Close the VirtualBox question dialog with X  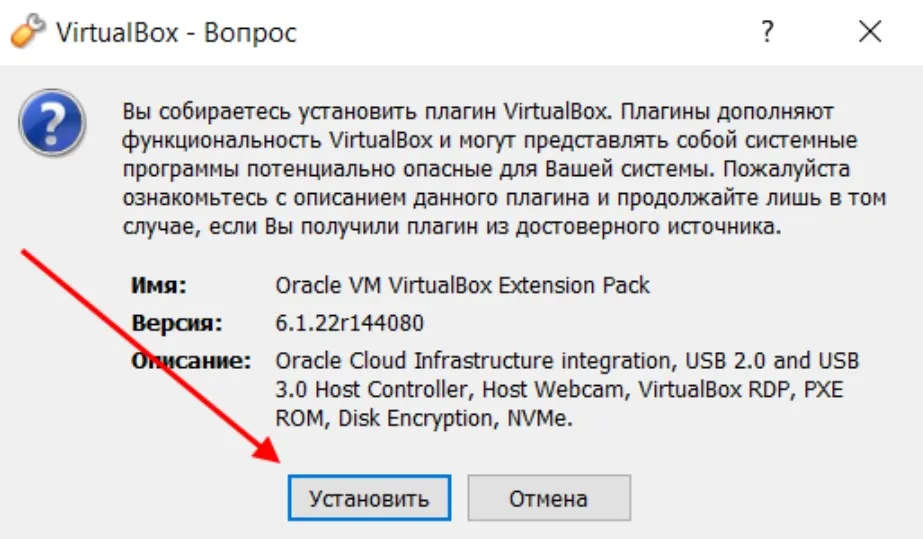[870, 32]
